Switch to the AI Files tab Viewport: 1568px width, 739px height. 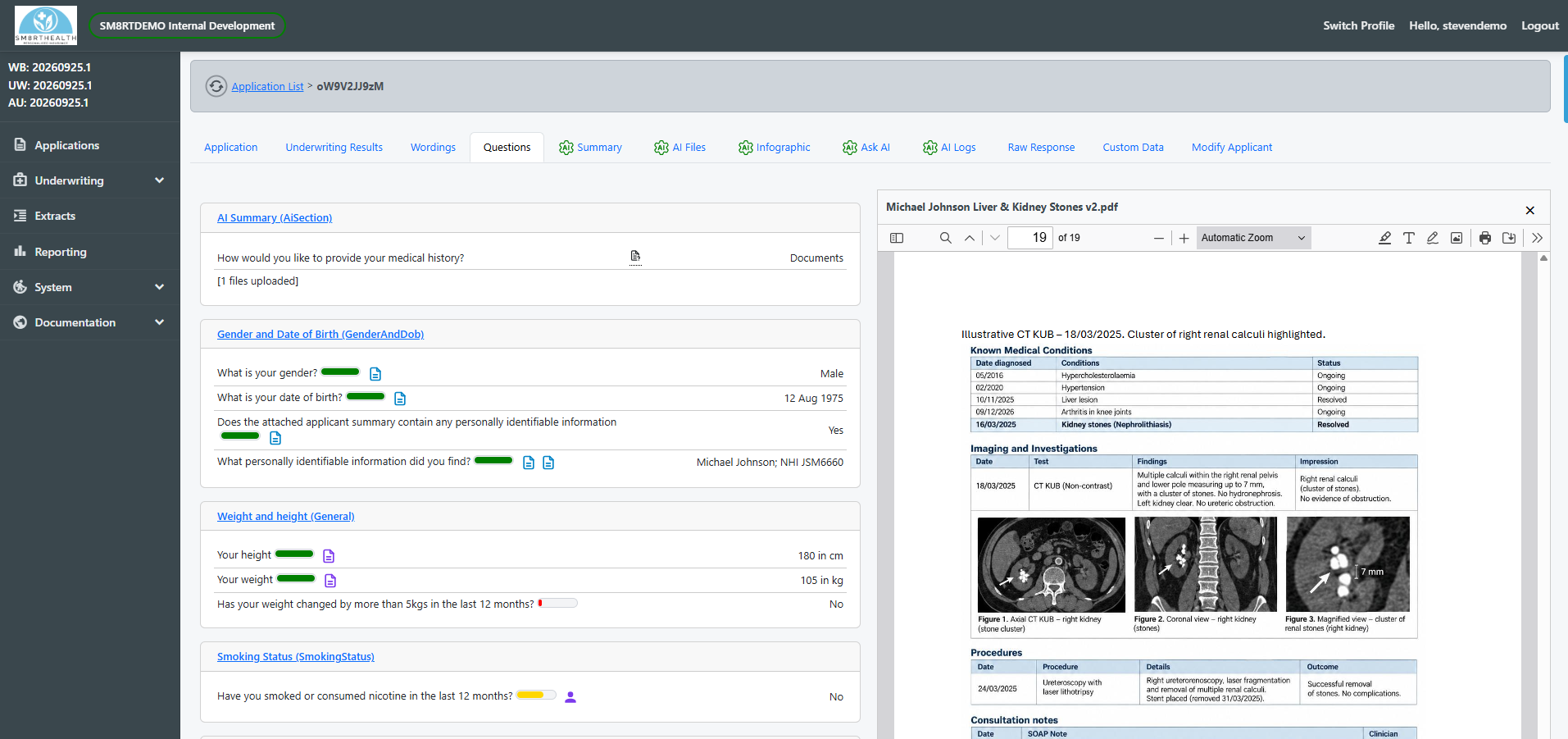[679, 148]
